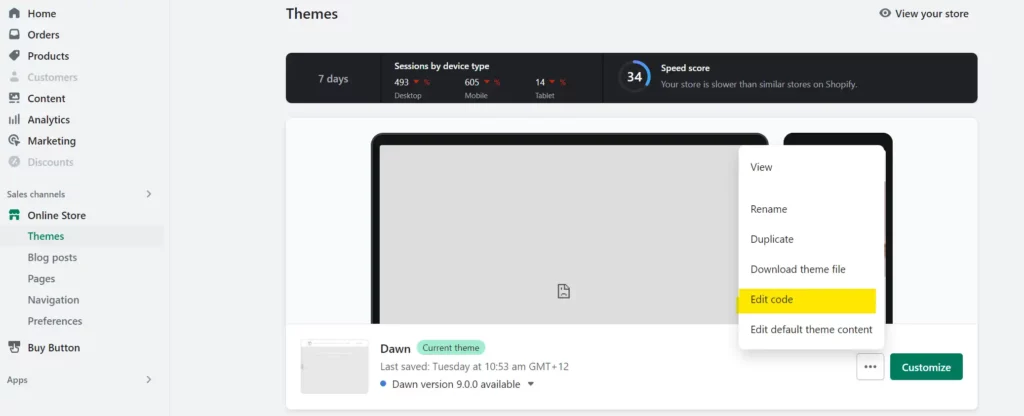Open Content in the sidebar
The height and width of the screenshot is (416, 1024).
click(46, 99)
